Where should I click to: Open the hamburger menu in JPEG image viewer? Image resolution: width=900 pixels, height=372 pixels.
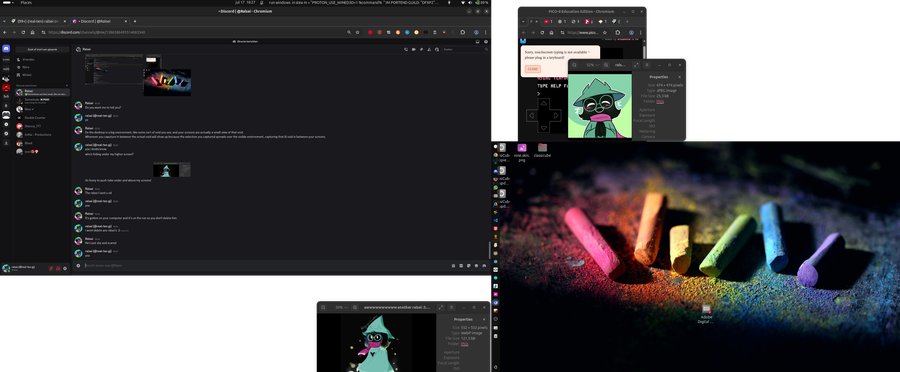click(647, 65)
